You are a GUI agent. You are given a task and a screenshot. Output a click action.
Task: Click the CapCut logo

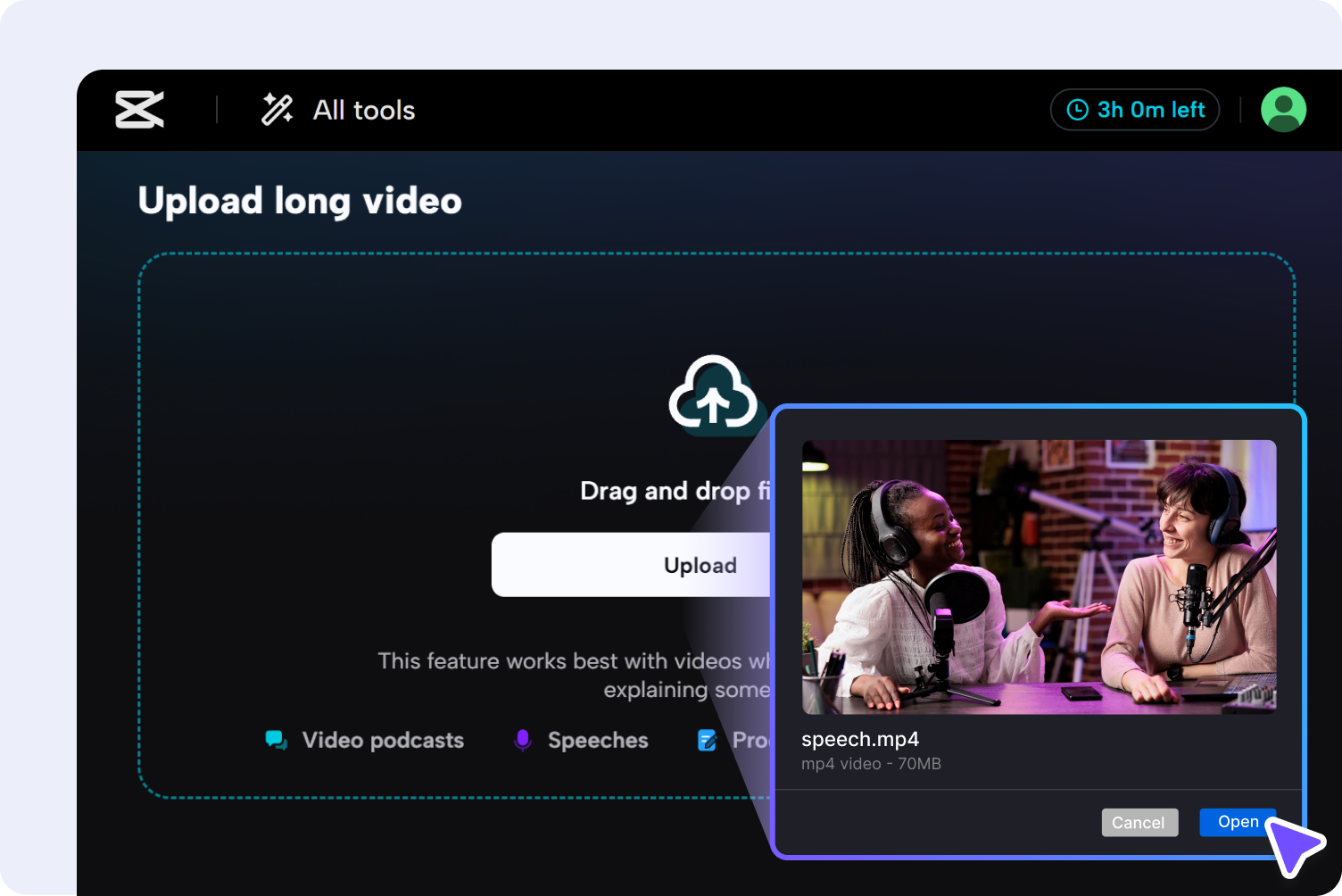[138, 109]
